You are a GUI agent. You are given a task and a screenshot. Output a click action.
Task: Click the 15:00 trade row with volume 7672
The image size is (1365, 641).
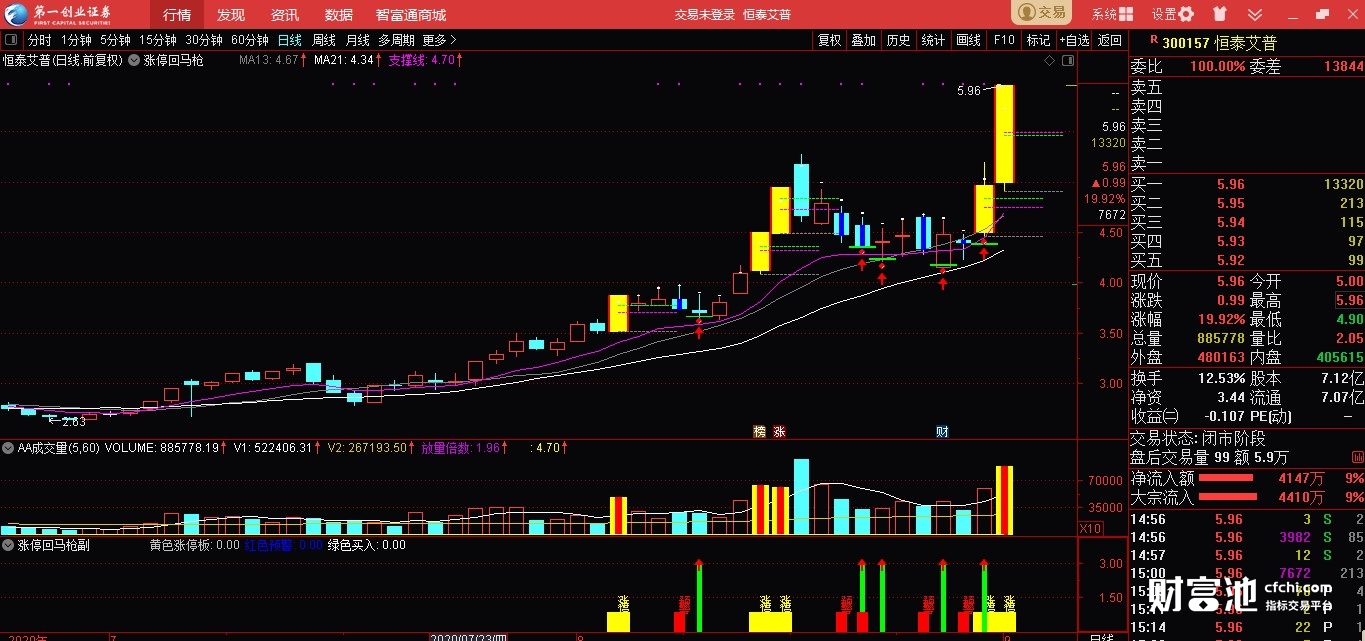(x=1247, y=573)
